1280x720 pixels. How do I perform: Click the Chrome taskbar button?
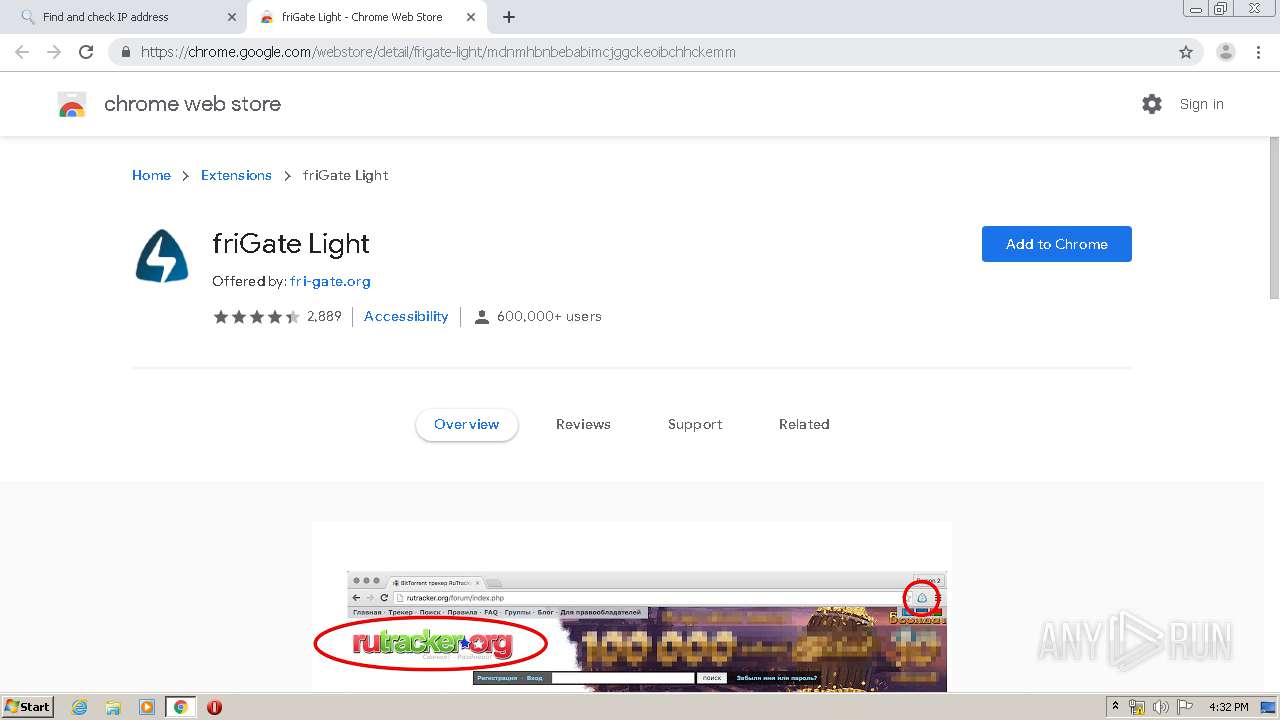coord(181,707)
